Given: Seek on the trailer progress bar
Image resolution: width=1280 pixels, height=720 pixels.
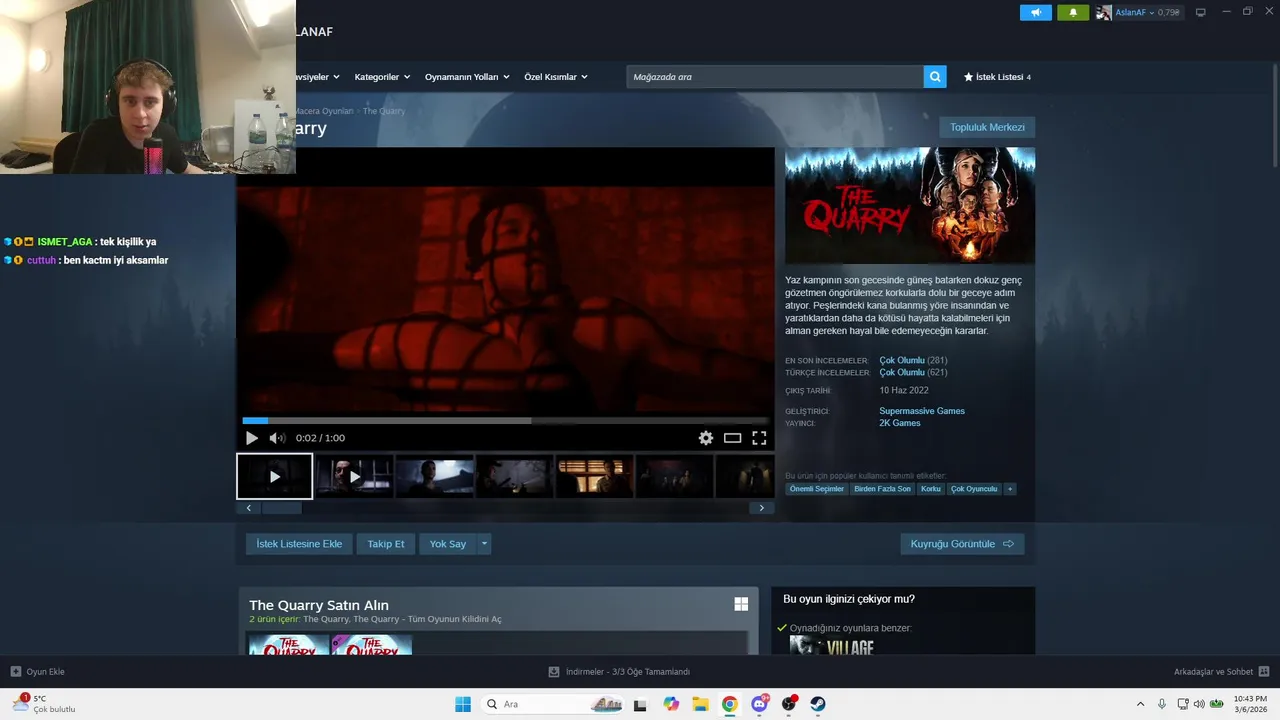Looking at the screenshot, I should 505,421.
